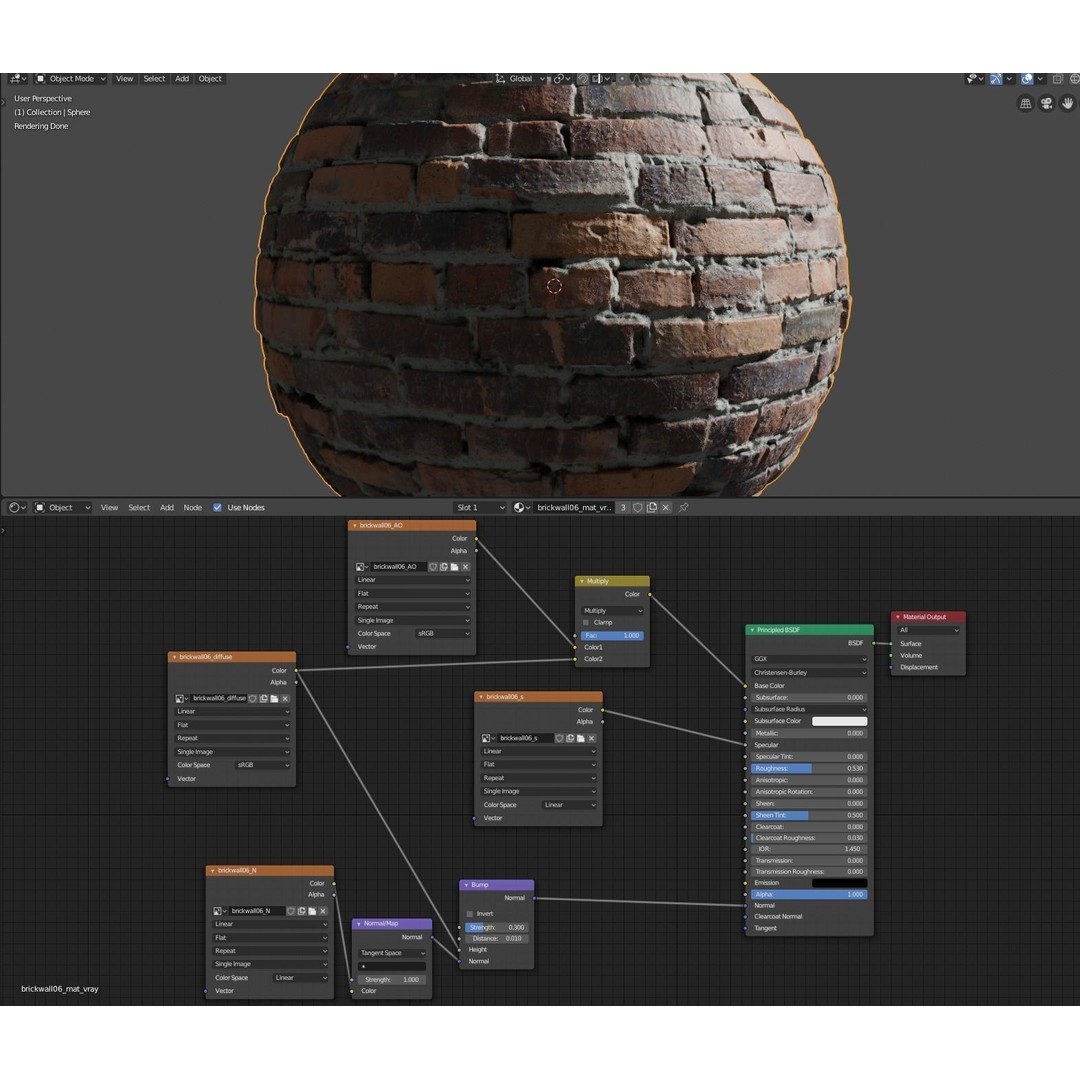1080x1080 pixels.
Task: Toggle fake user shield on brickwall06_s image
Action: point(559,738)
